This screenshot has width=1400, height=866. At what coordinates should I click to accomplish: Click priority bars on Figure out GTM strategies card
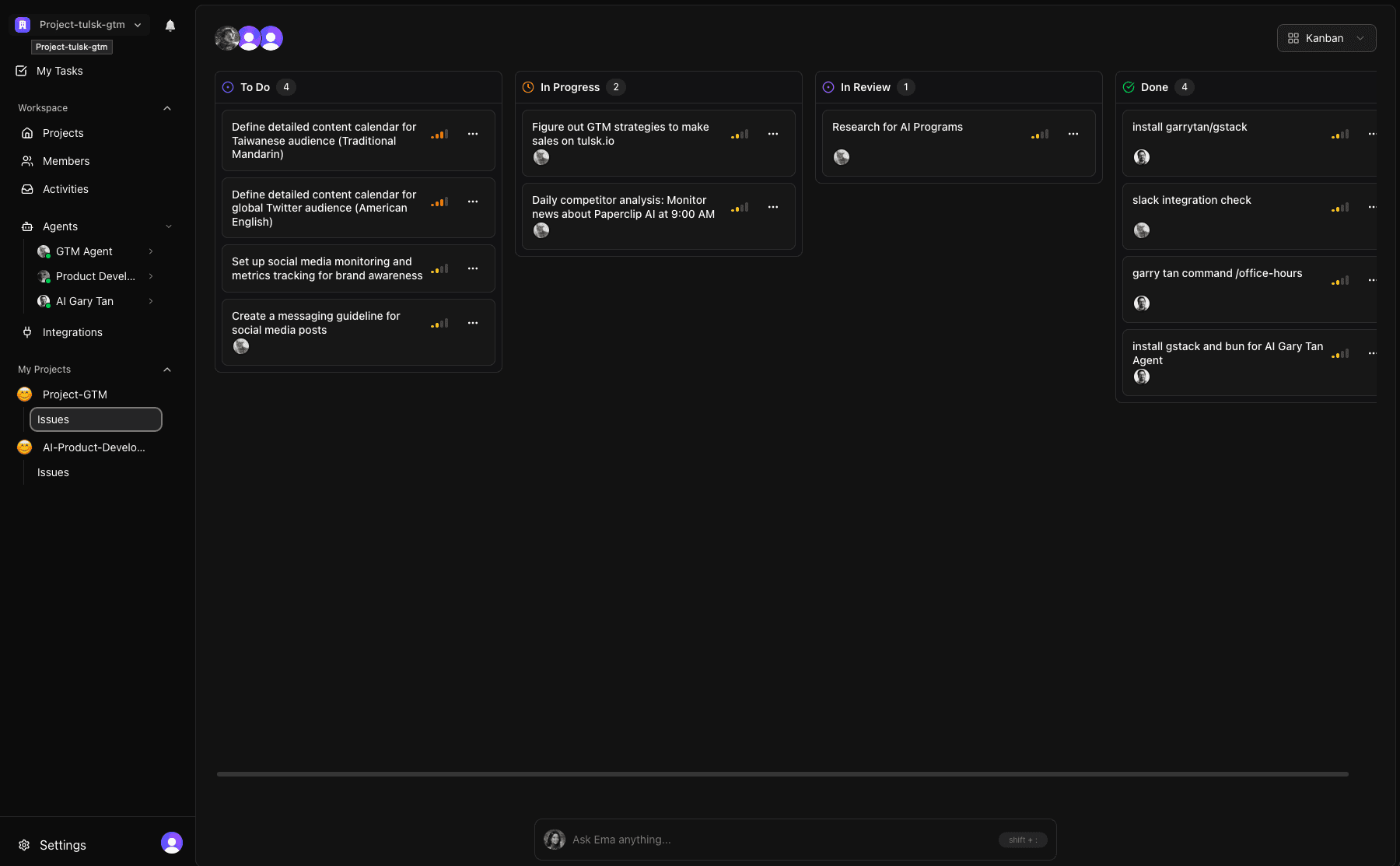(x=740, y=135)
